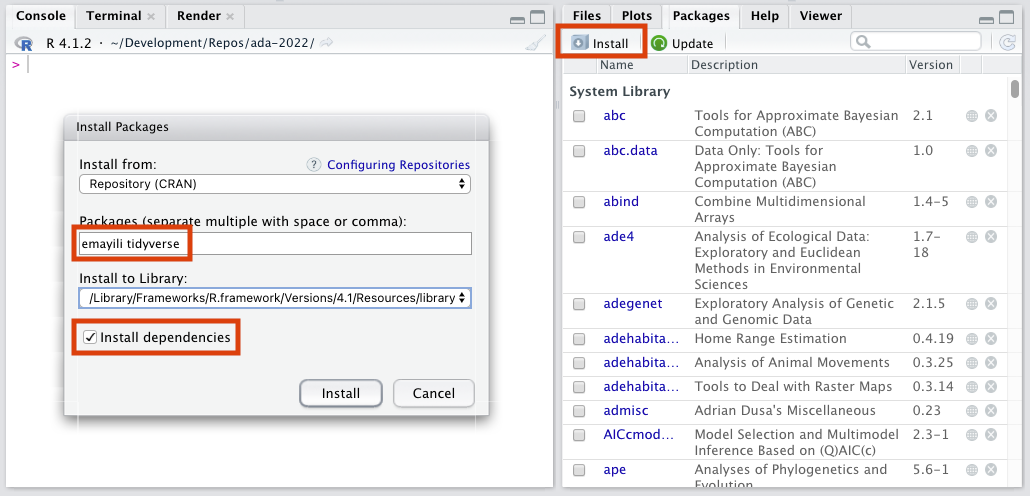This screenshot has width=1030, height=496.
Task: Click the Cancel button in Install Packages
Action: [433, 393]
